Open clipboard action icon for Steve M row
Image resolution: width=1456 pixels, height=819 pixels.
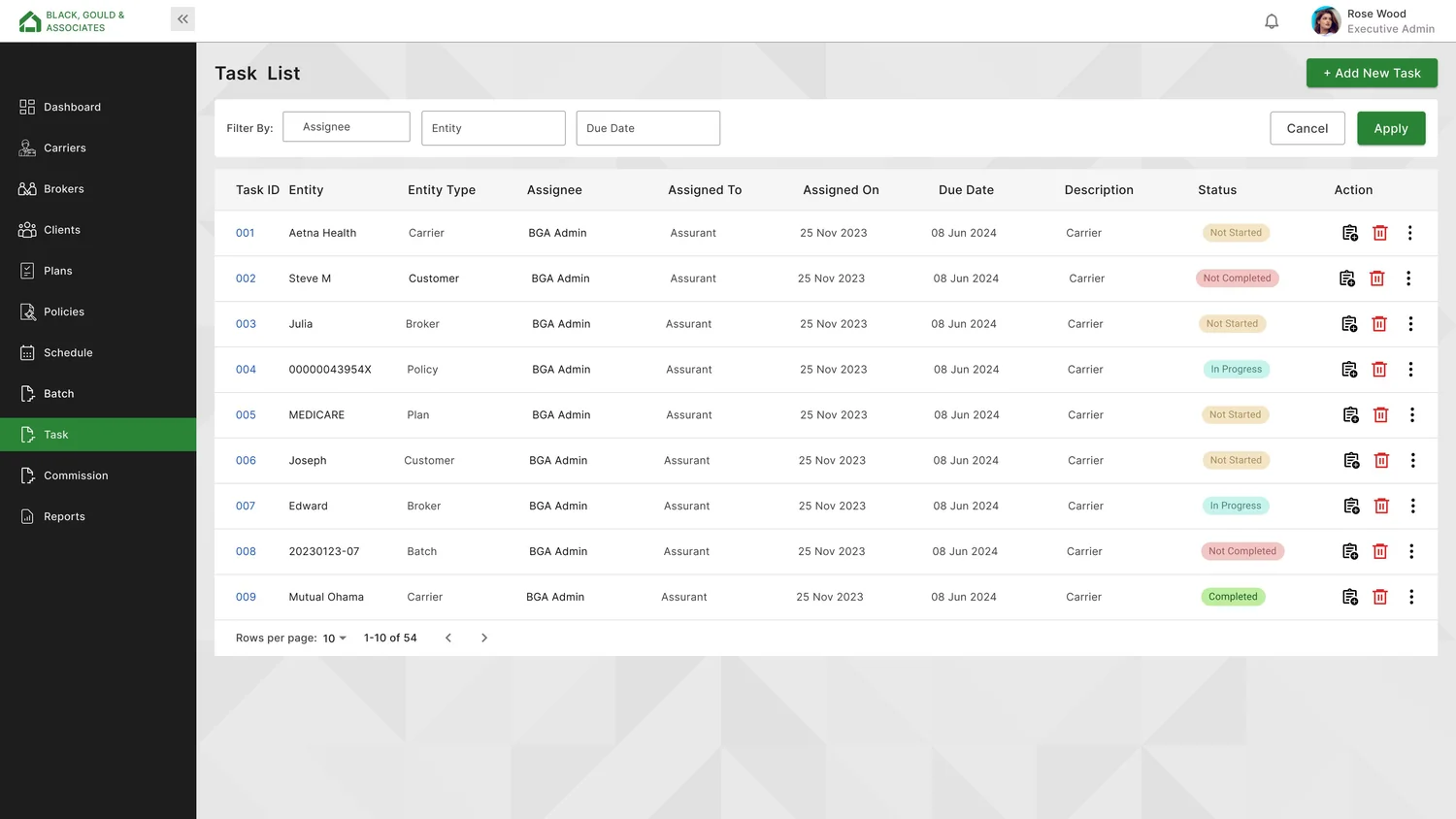click(1347, 278)
